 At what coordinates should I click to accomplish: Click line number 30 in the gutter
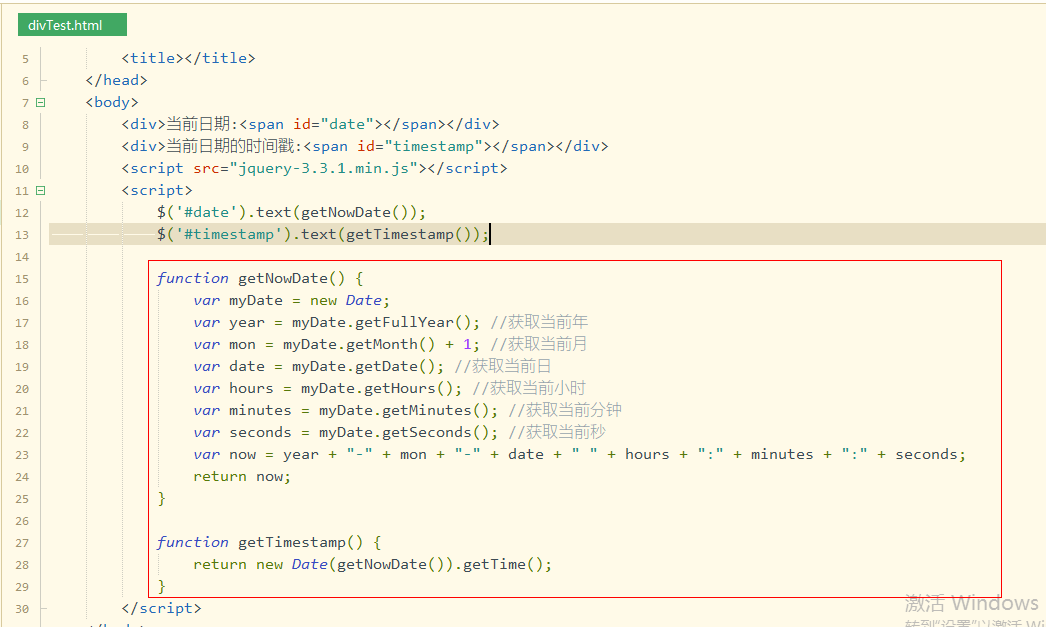(22, 609)
